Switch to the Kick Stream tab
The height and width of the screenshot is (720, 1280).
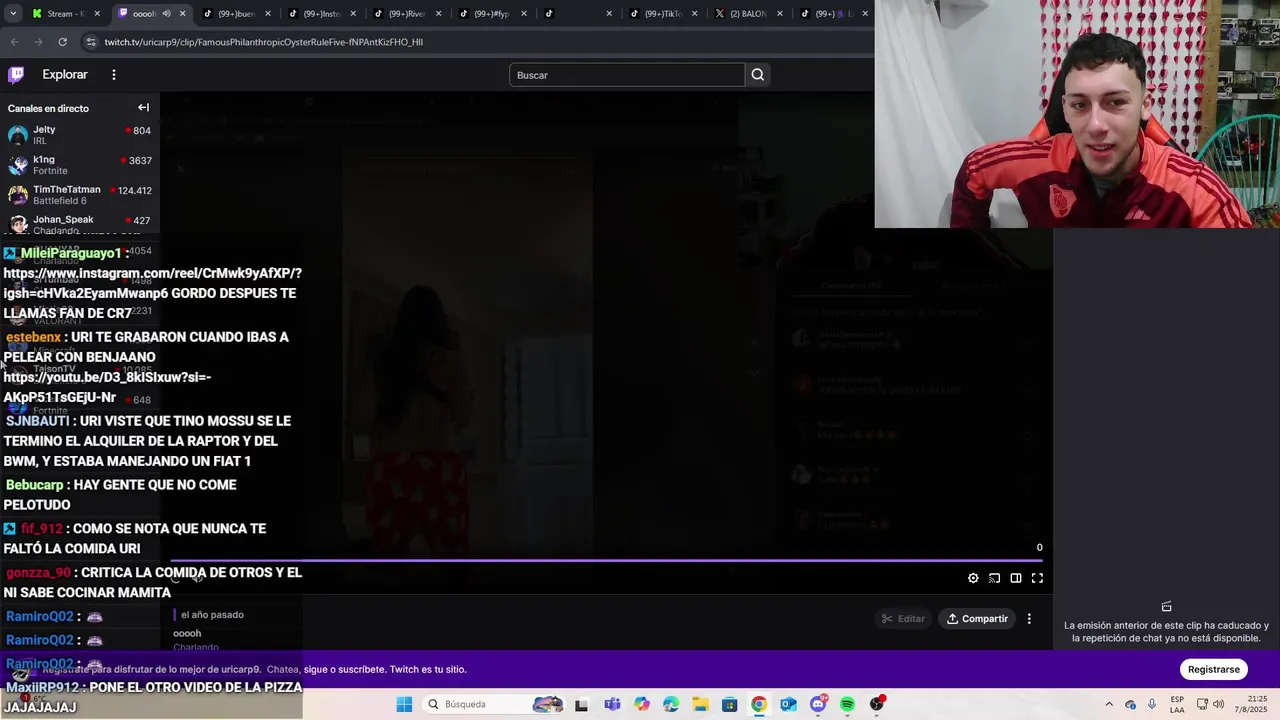click(x=65, y=13)
